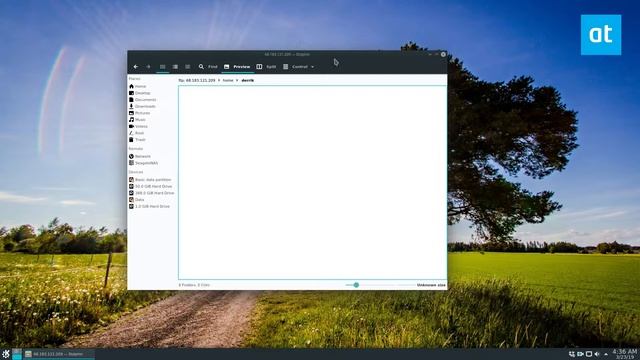The height and width of the screenshot is (360, 640).
Task: Click the folders and files count text
Action: click(x=194, y=285)
